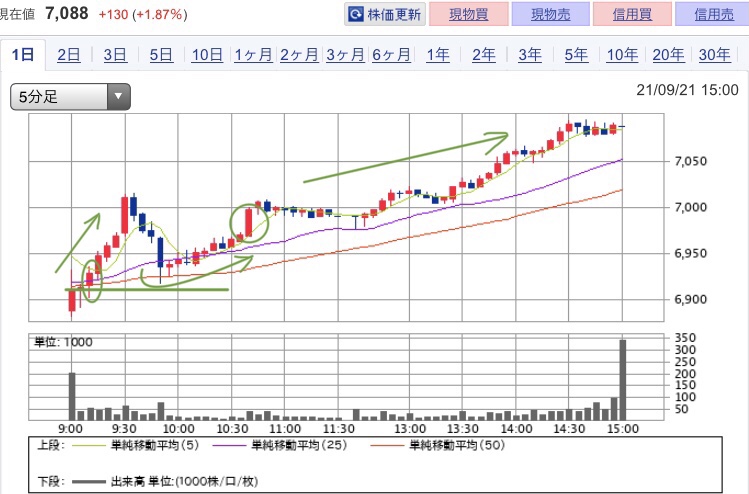This screenshot has height=494, width=749.
Task: Click the tallest volume bar at 15:00
Action: 622,380
